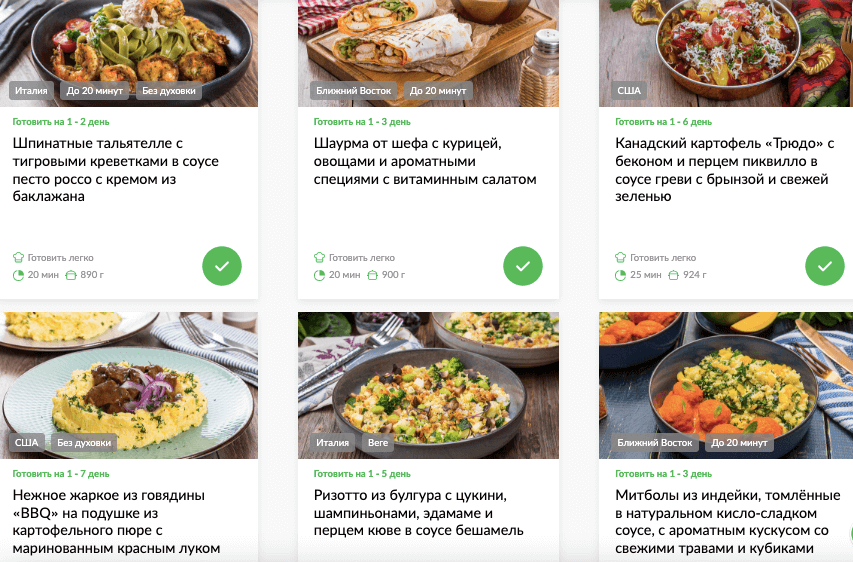Click weight icon next to 890 г
This screenshot has width=853, height=562.
coord(71,275)
